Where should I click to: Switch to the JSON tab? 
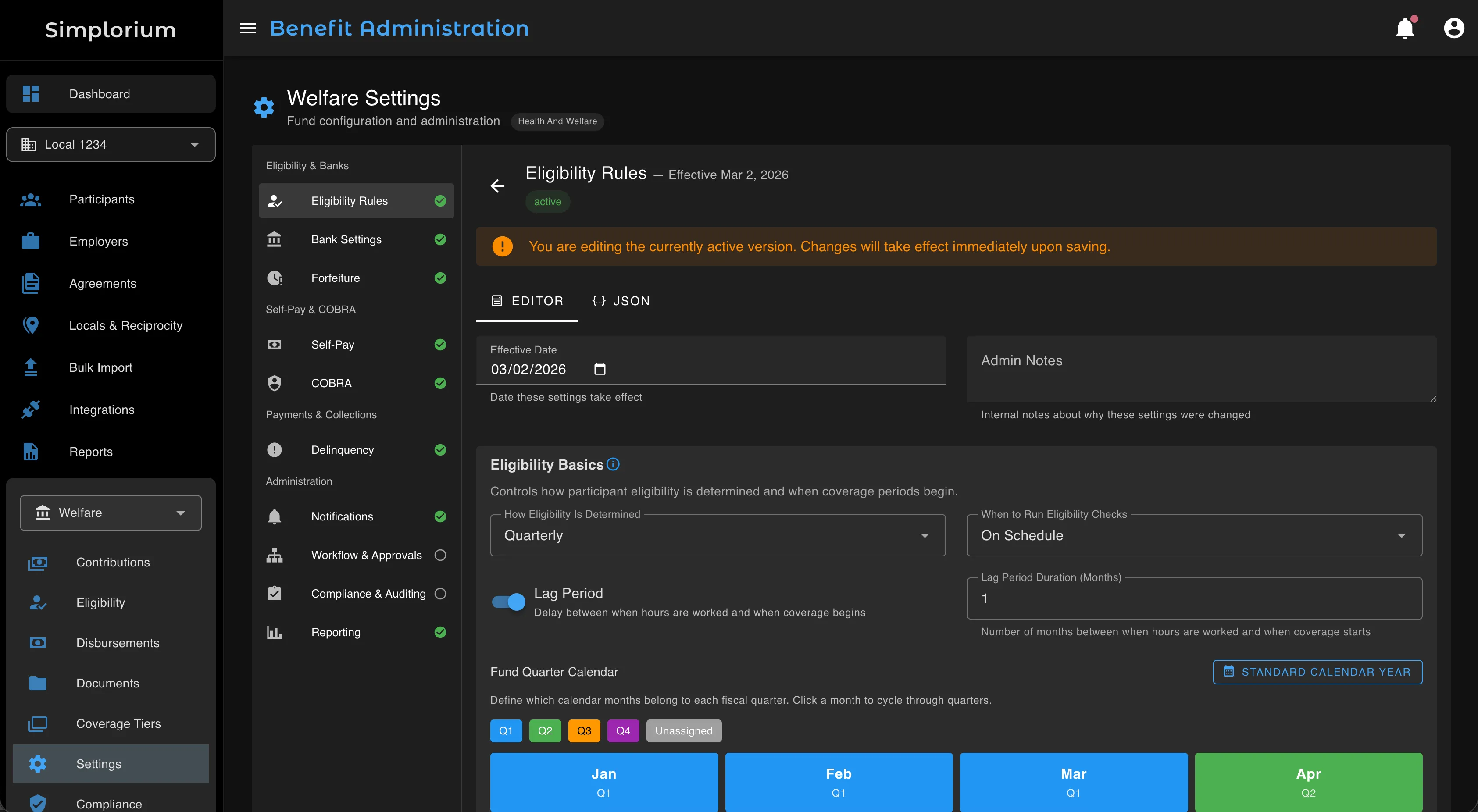[x=621, y=300]
